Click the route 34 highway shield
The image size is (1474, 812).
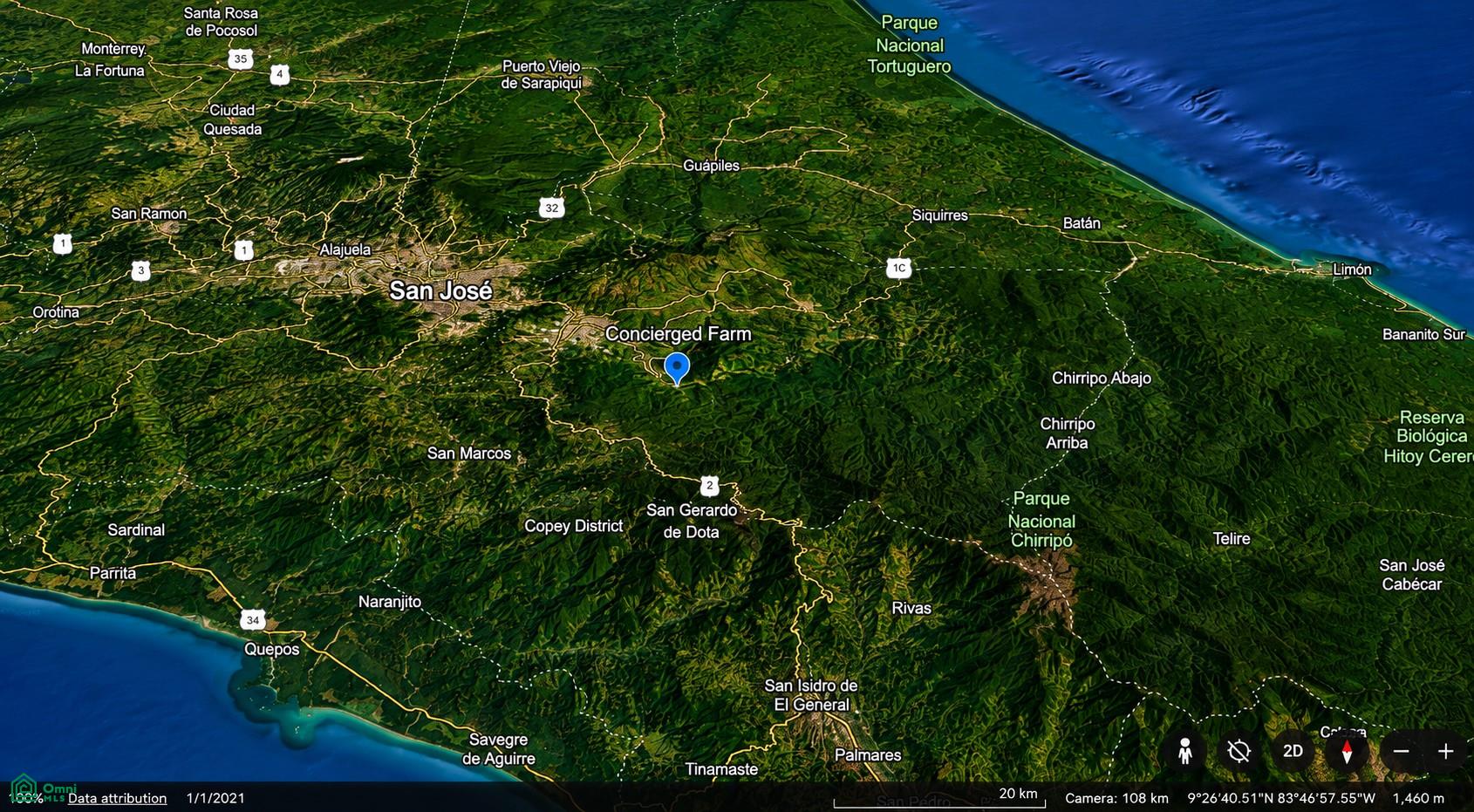pyautogui.click(x=253, y=620)
